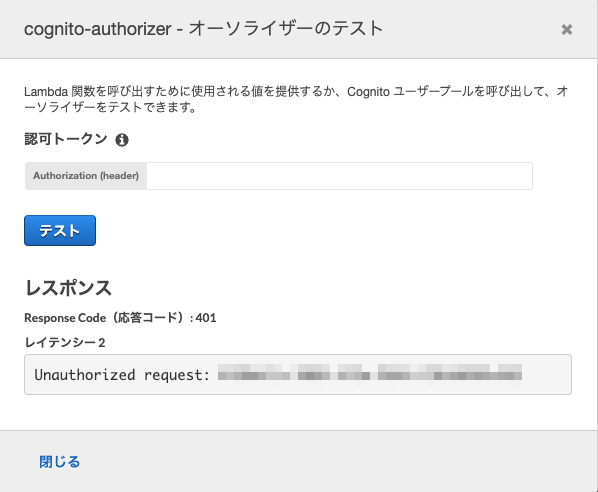598x492 pixels.
Task: Click the レイテンシー 2 latency text
Action: (65, 342)
